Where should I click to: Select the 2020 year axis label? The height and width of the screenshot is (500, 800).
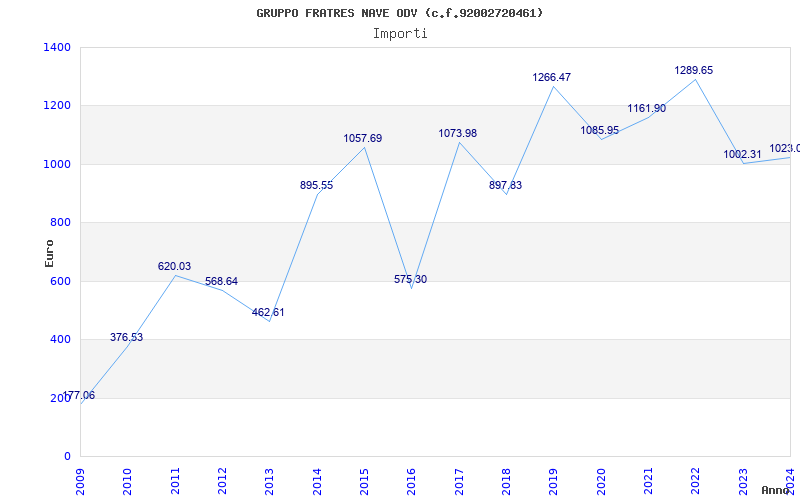601,481
